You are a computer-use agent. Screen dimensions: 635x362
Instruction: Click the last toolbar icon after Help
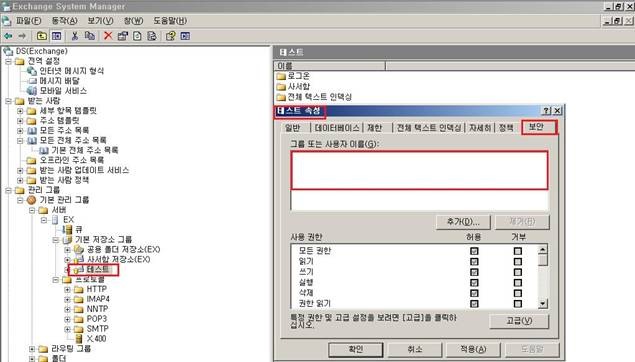[x=185, y=36]
